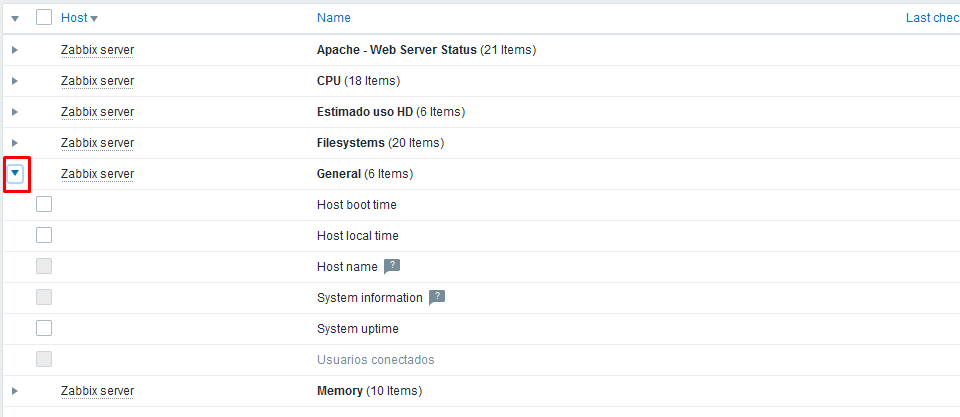
Task: Click Filesystems (20 Items) group name
Action: point(380,143)
